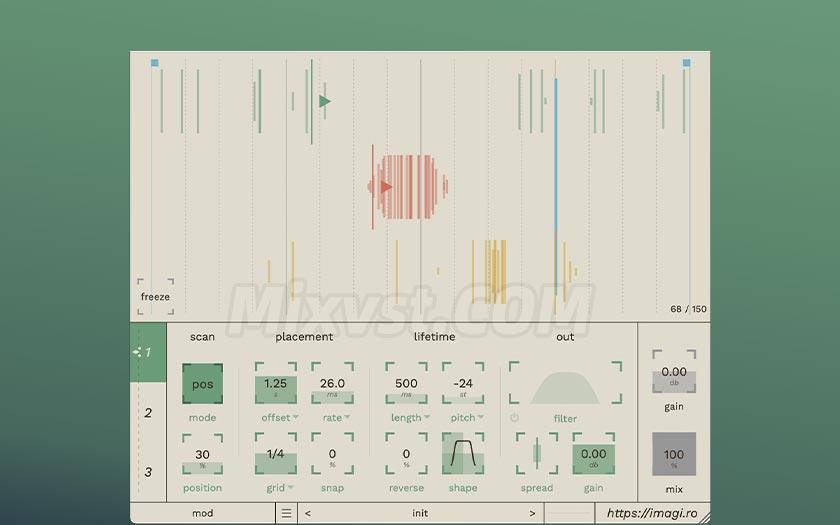Toggle the pos scan mode button
This screenshot has height=525, width=840.
[x=202, y=384]
